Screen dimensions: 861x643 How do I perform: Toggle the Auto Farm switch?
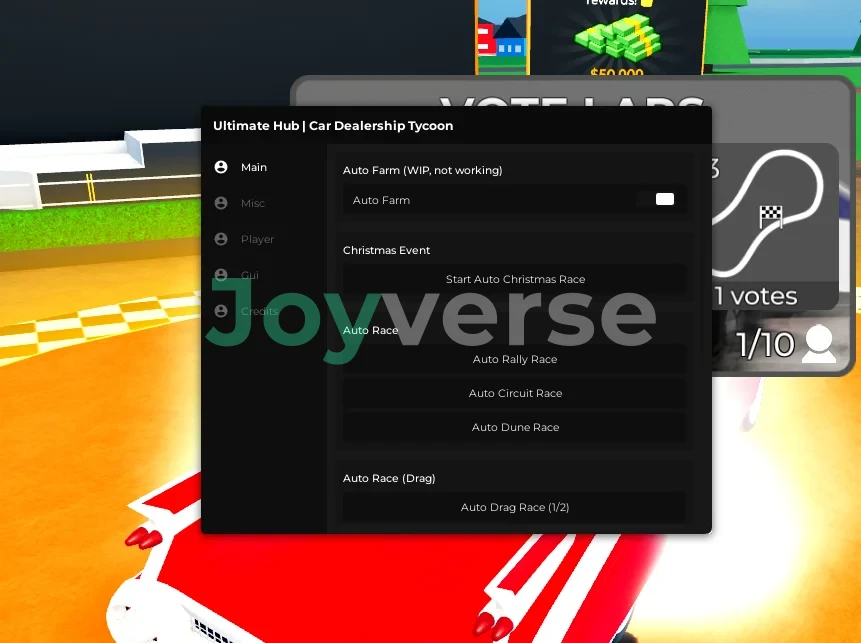[664, 200]
